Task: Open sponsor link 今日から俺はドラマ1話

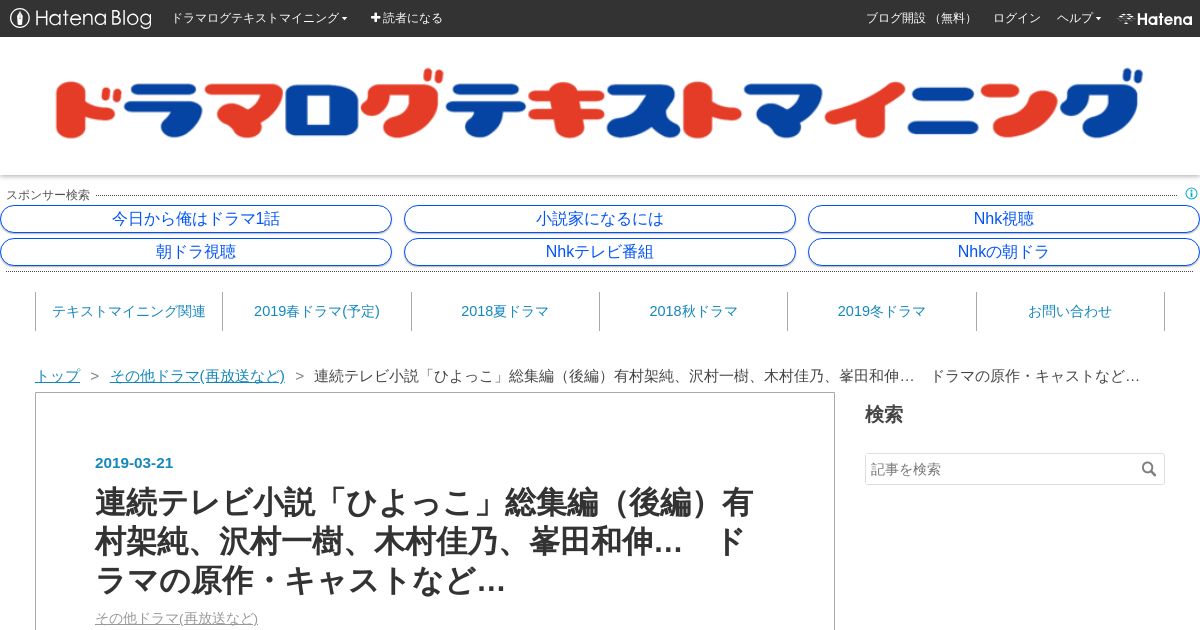Action: (196, 219)
